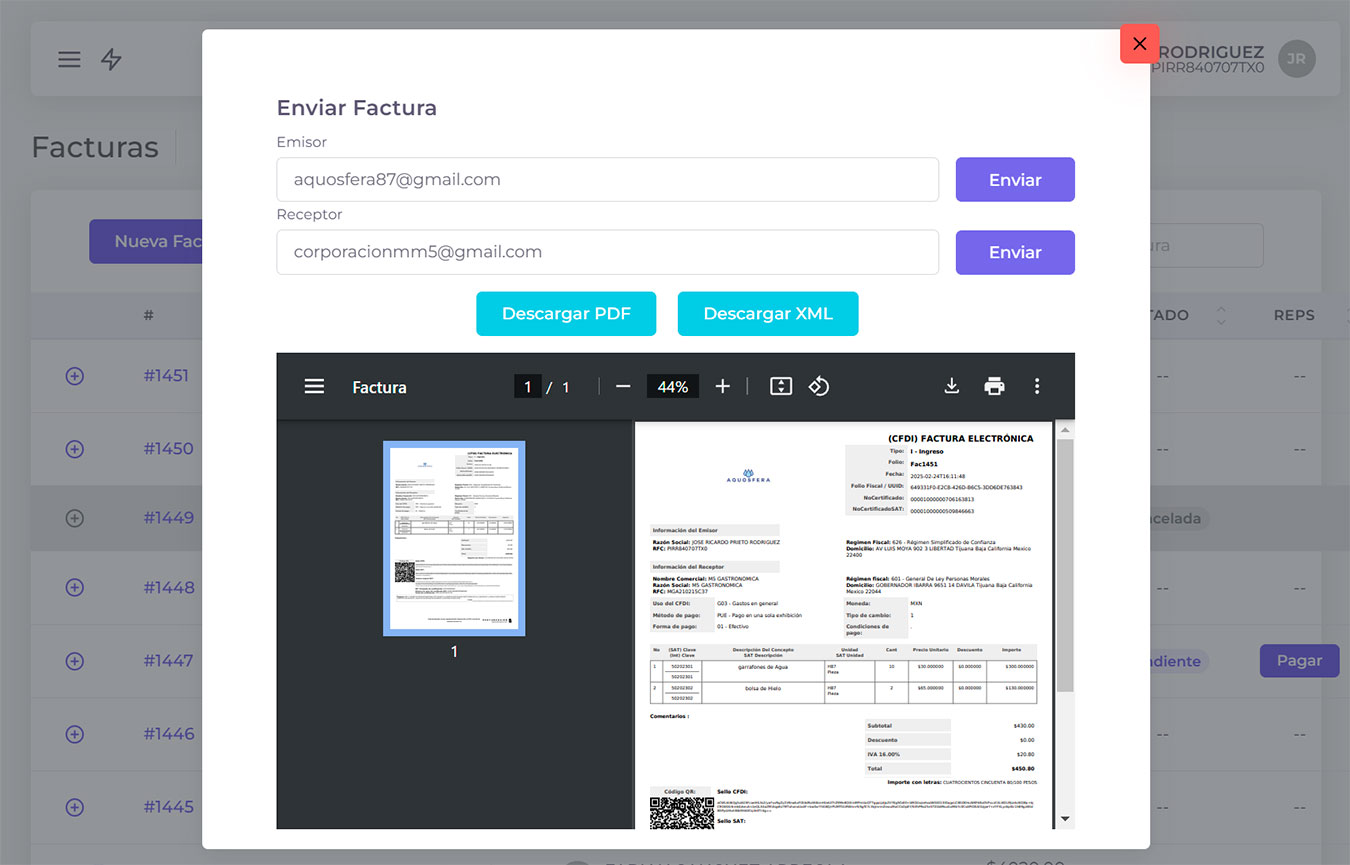Zoom out with the PDF minus icon
Viewport: 1350px width, 865px height.
tap(623, 387)
